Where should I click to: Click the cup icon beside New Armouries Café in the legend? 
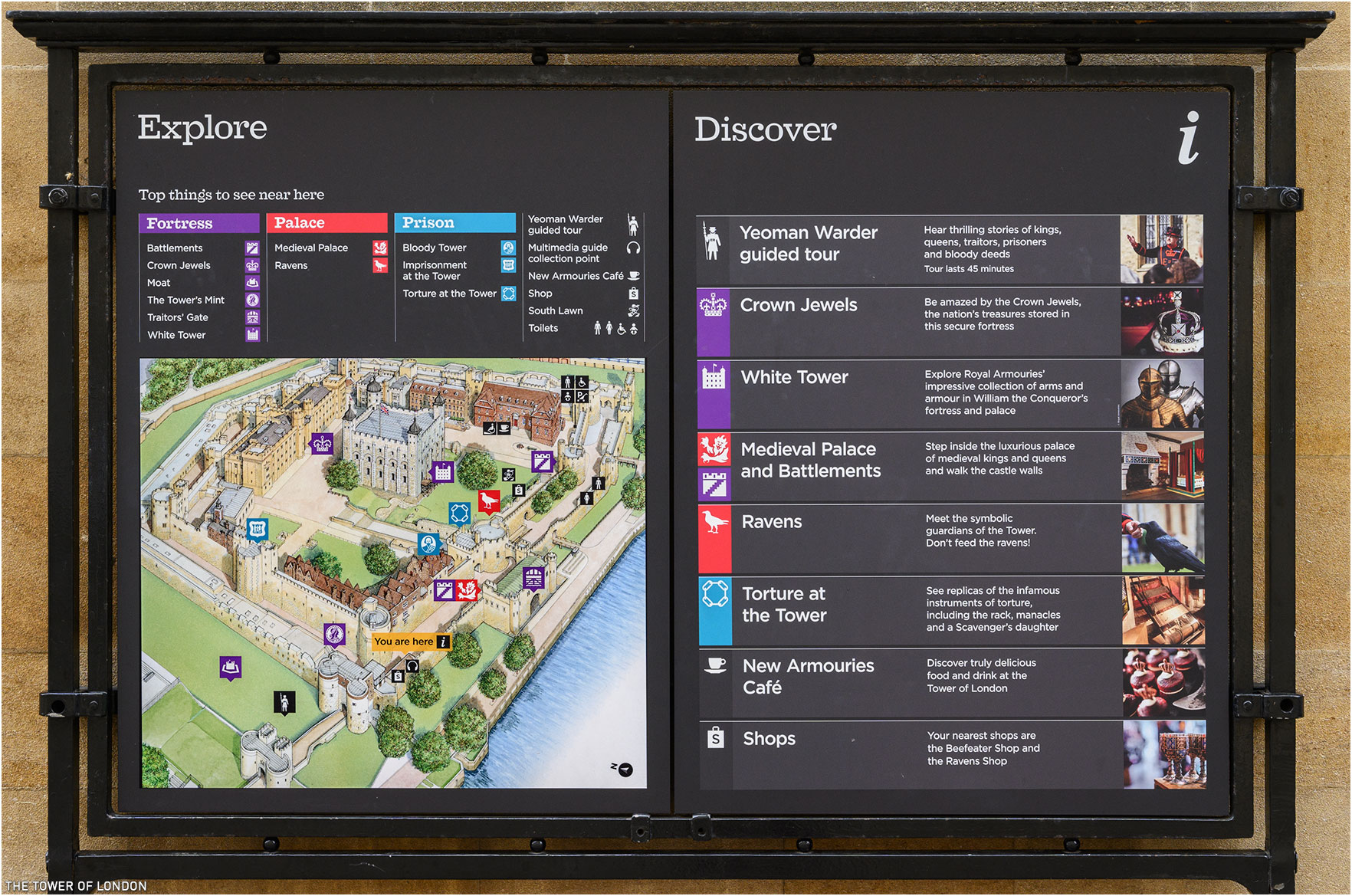point(633,276)
